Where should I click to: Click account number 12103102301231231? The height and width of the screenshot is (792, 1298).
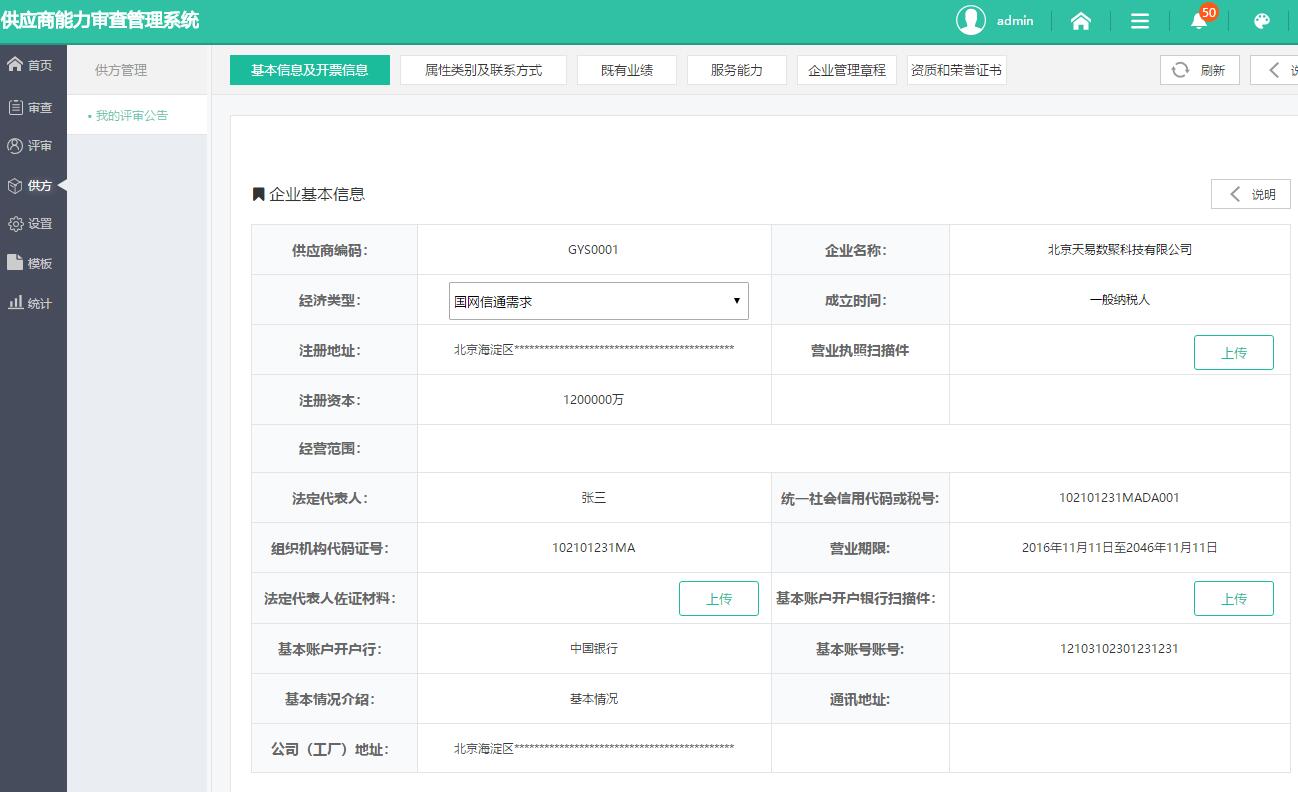click(1120, 648)
